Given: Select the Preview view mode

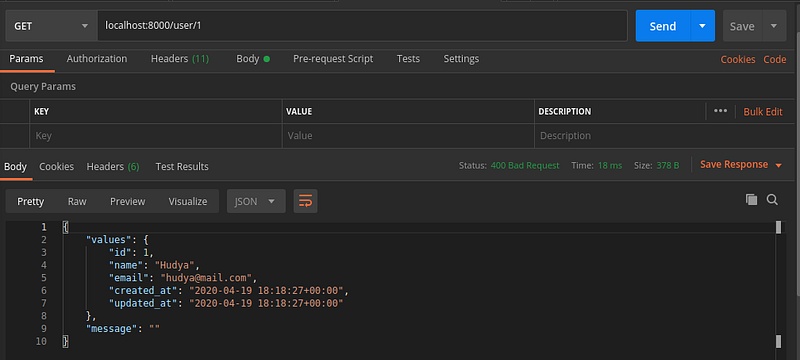Looking at the screenshot, I should 128,201.
